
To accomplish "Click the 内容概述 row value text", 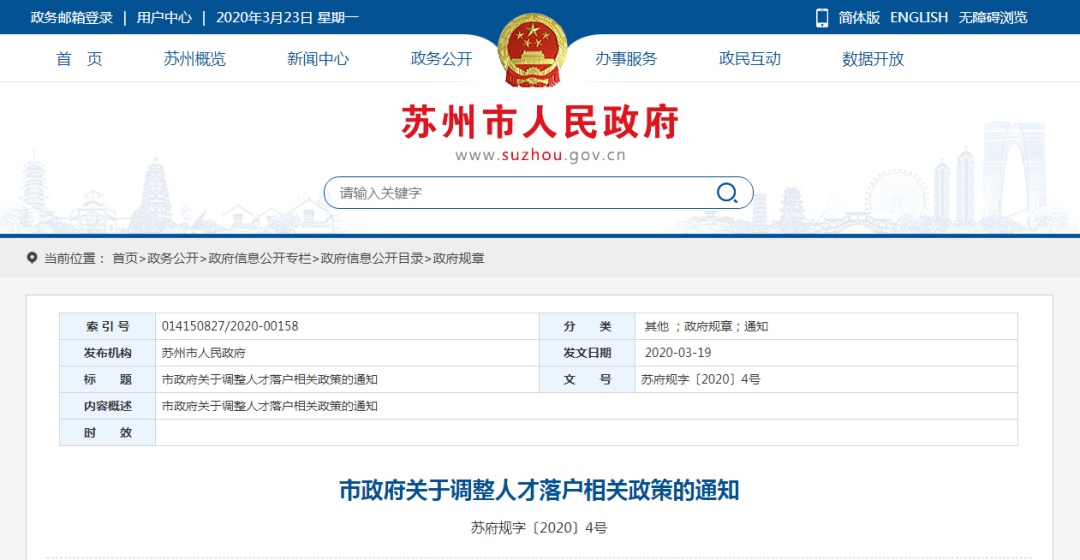I will click(x=269, y=406).
